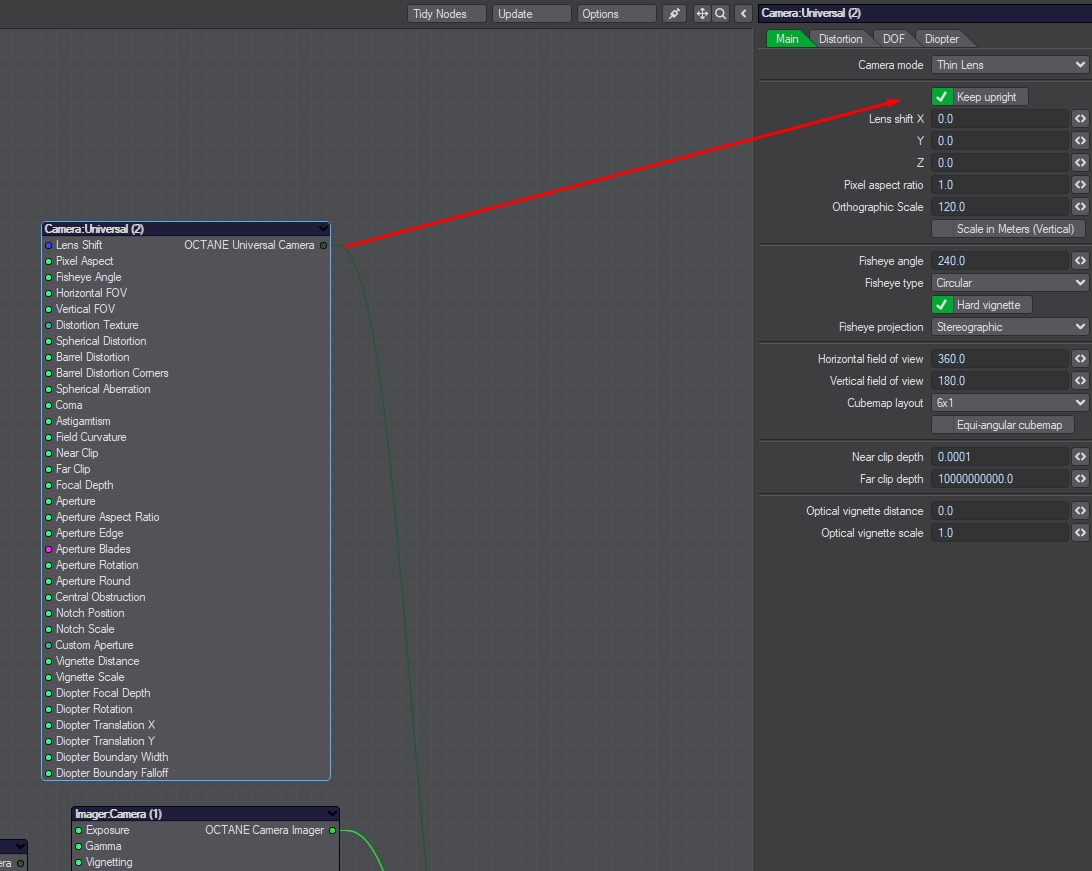Open envelope button for Vertical field of view

(x=1080, y=381)
